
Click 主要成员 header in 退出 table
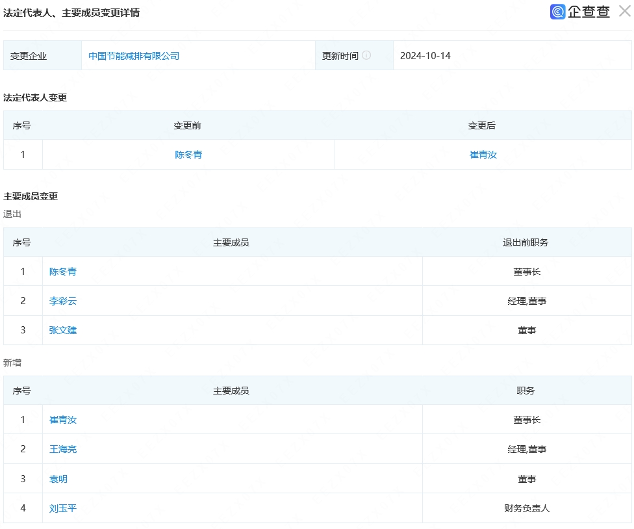coord(231,242)
